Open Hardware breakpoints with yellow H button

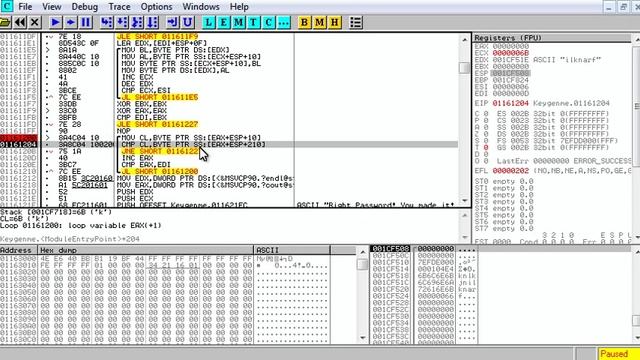pos(335,22)
